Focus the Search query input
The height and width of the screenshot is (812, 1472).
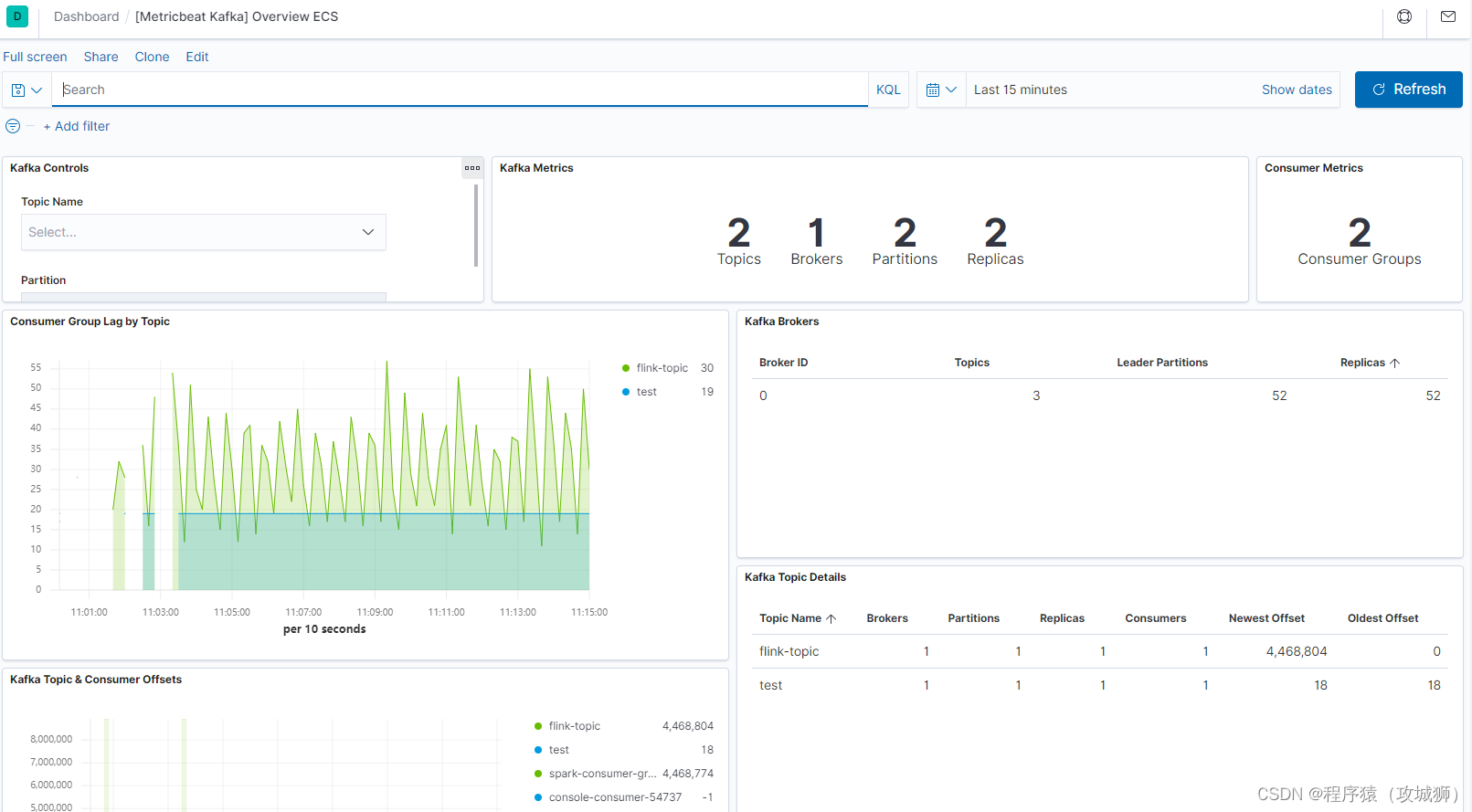click(x=460, y=90)
